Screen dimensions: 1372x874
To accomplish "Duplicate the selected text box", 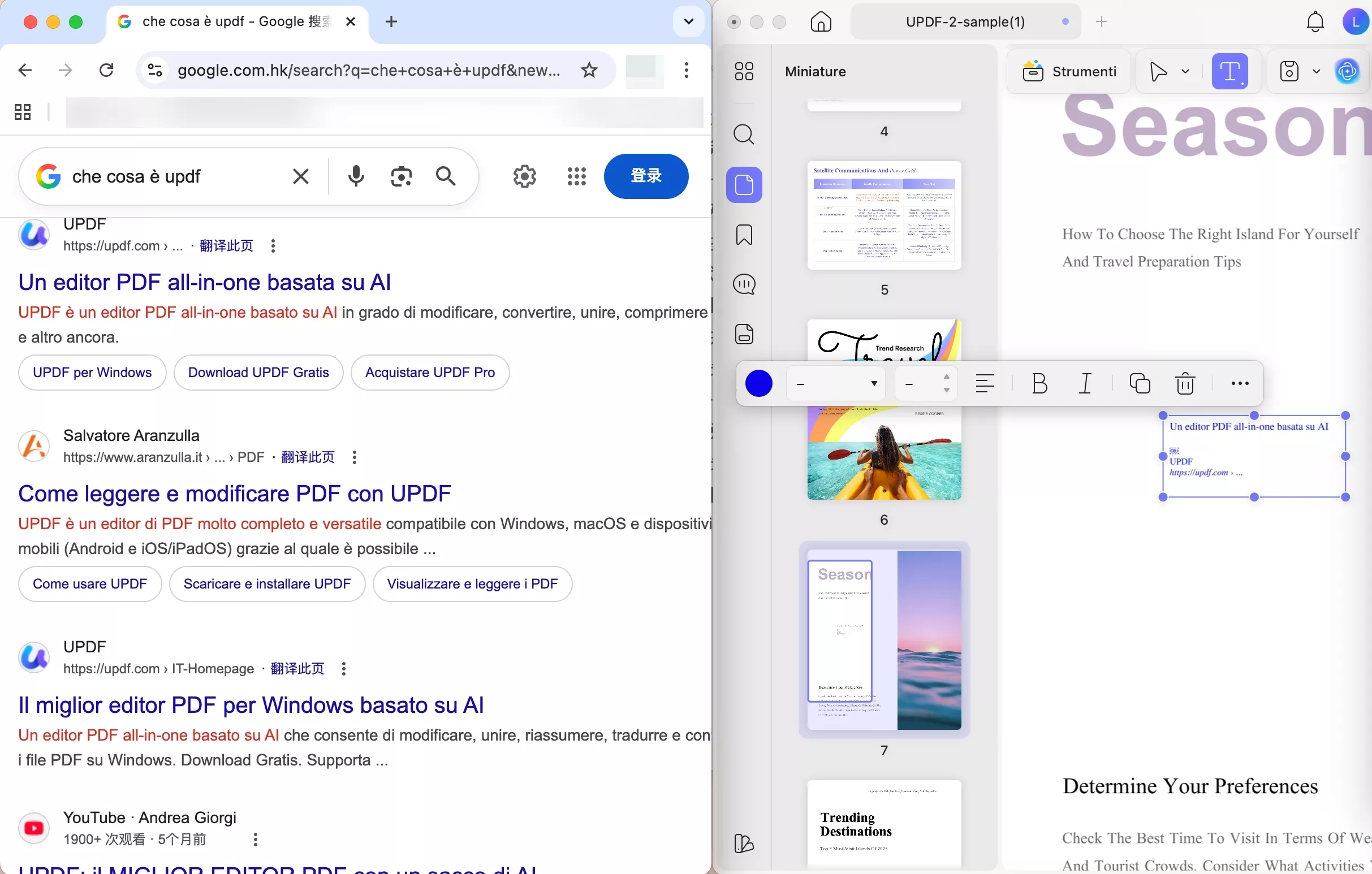I will pos(1140,383).
